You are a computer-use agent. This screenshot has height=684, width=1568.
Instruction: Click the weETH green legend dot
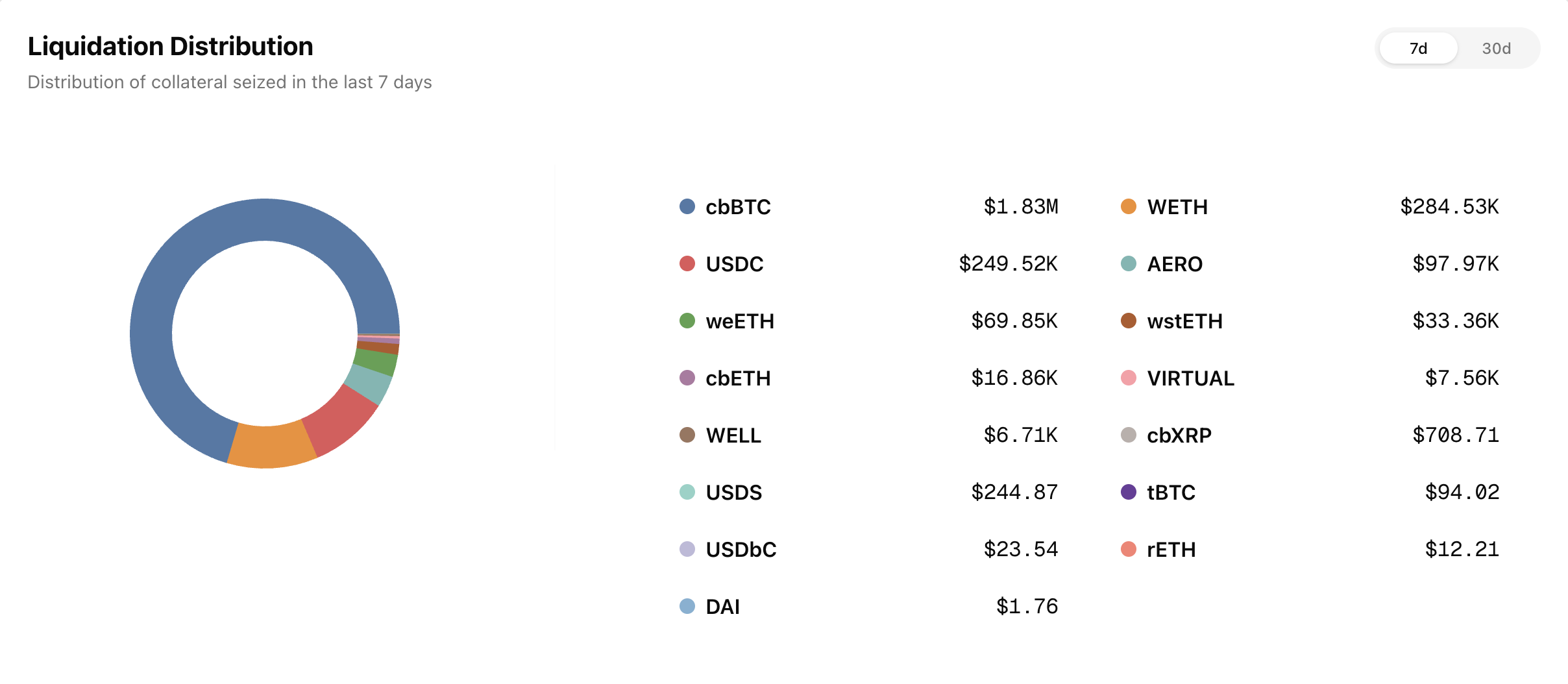tap(687, 321)
